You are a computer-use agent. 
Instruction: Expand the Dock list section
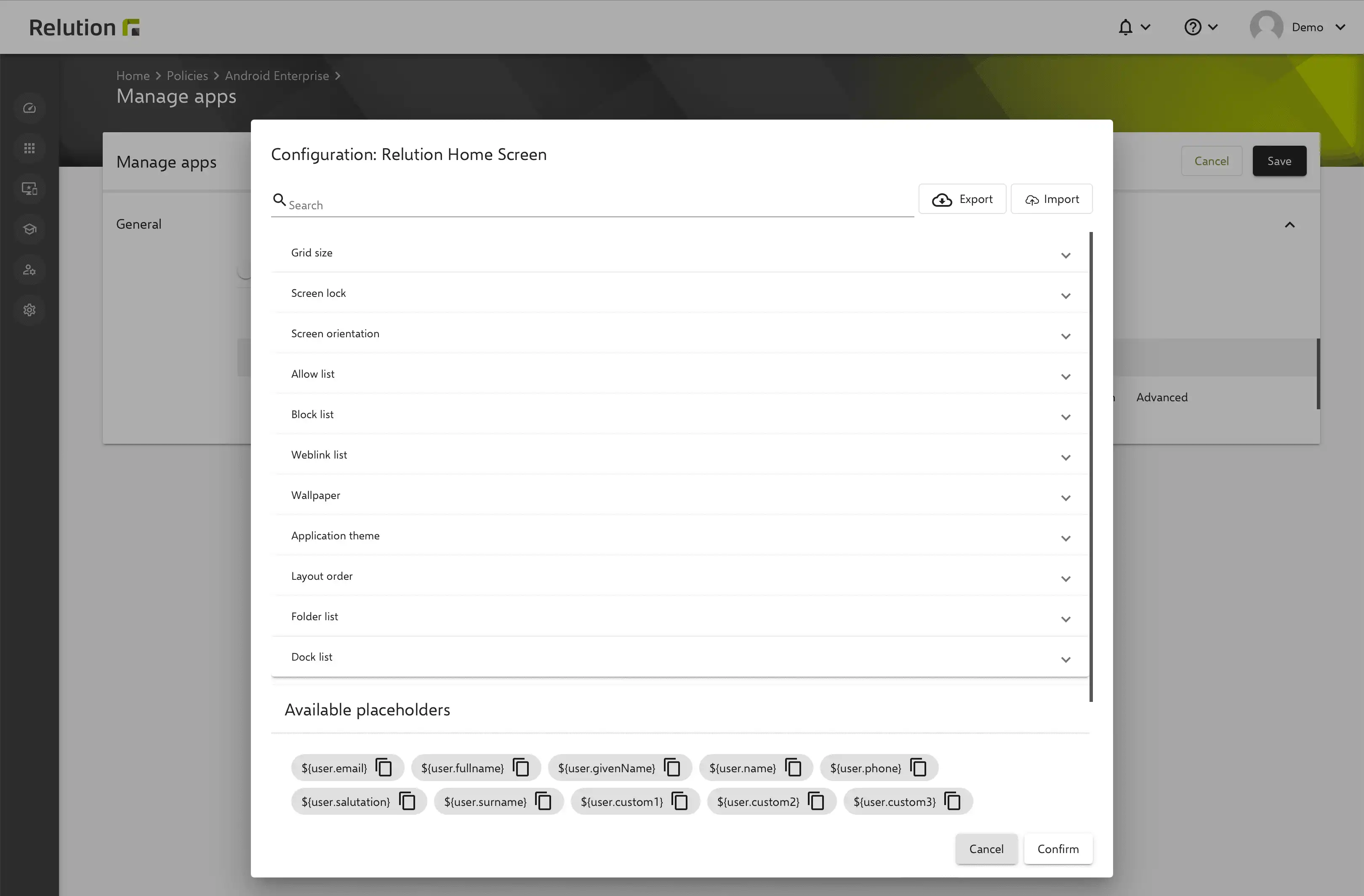click(680, 657)
